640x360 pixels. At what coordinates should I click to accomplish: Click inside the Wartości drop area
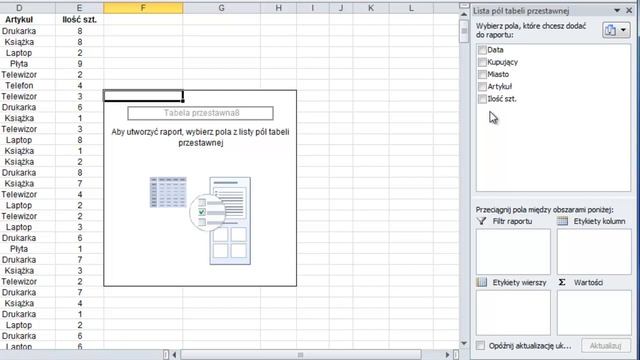(x=594, y=313)
